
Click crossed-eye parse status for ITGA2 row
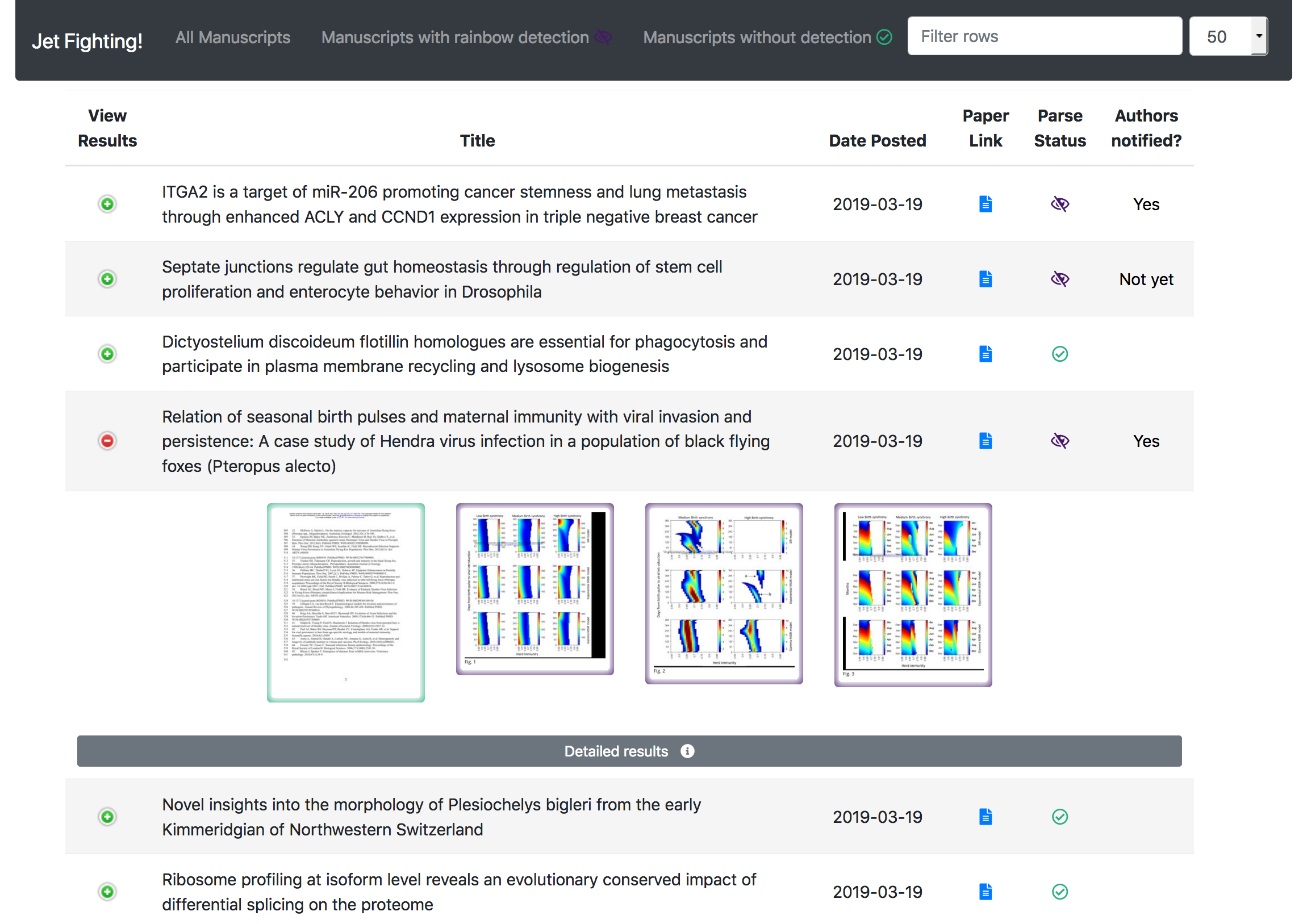pyautogui.click(x=1059, y=204)
